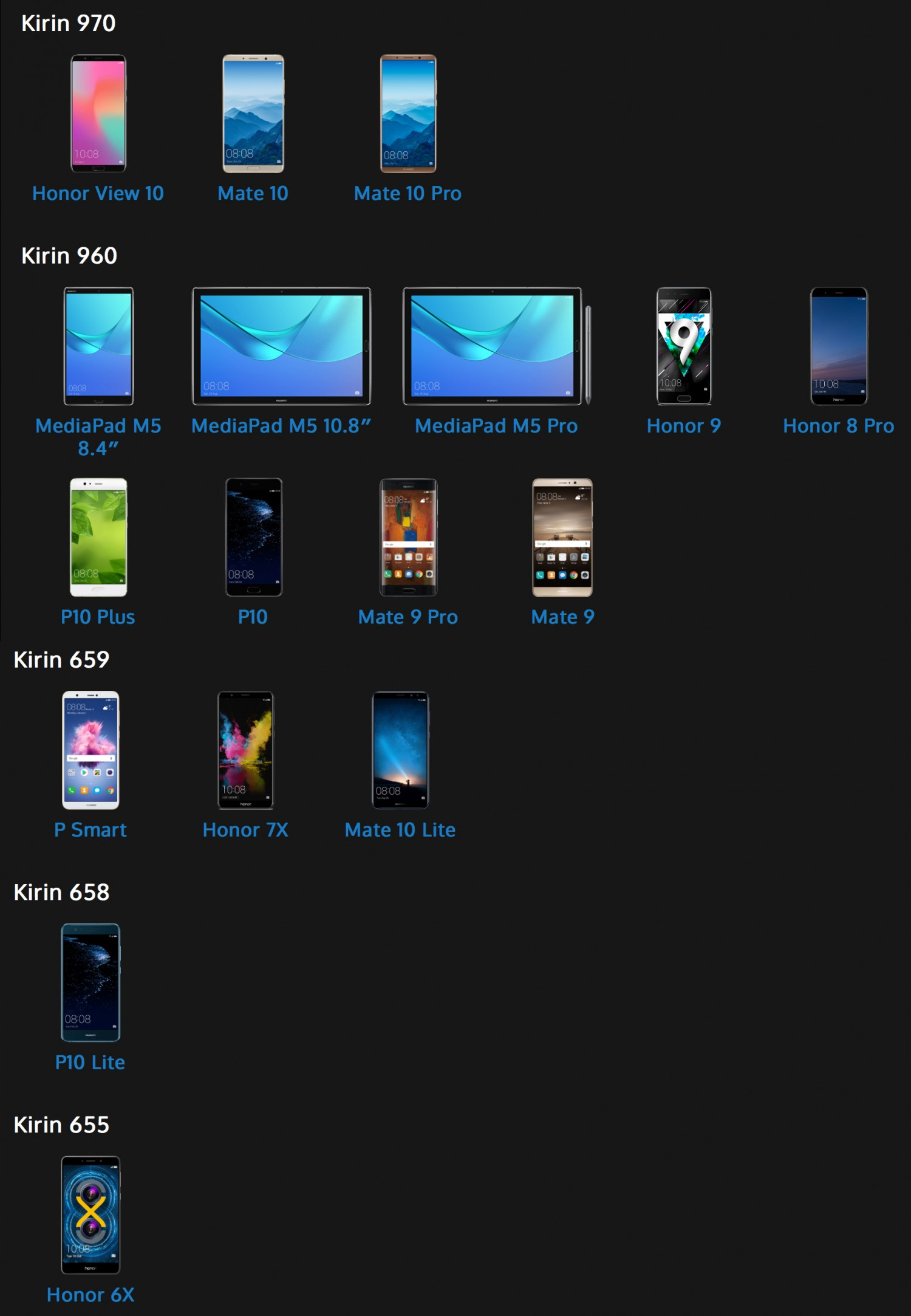This screenshot has height=1316, width=911.
Task: Open the Honor 6X text link
Action: tap(90, 1295)
